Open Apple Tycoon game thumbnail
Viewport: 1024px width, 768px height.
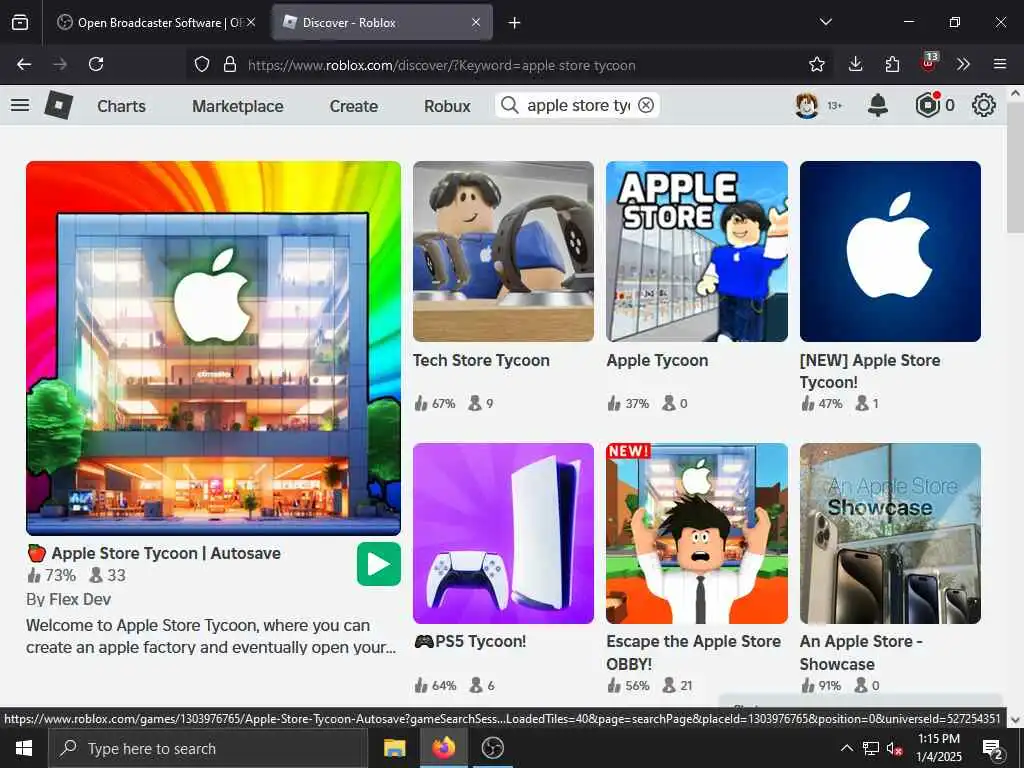tap(697, 251)
